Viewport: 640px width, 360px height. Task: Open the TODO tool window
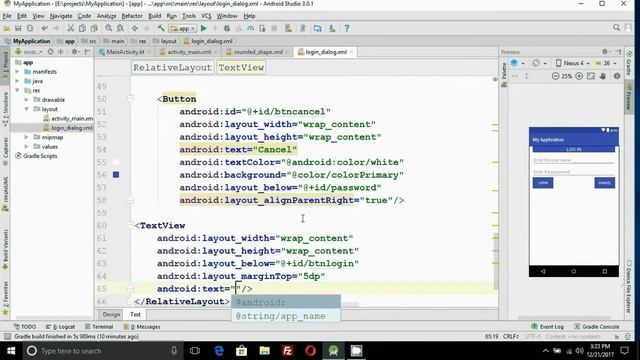[x=25, y=327]
